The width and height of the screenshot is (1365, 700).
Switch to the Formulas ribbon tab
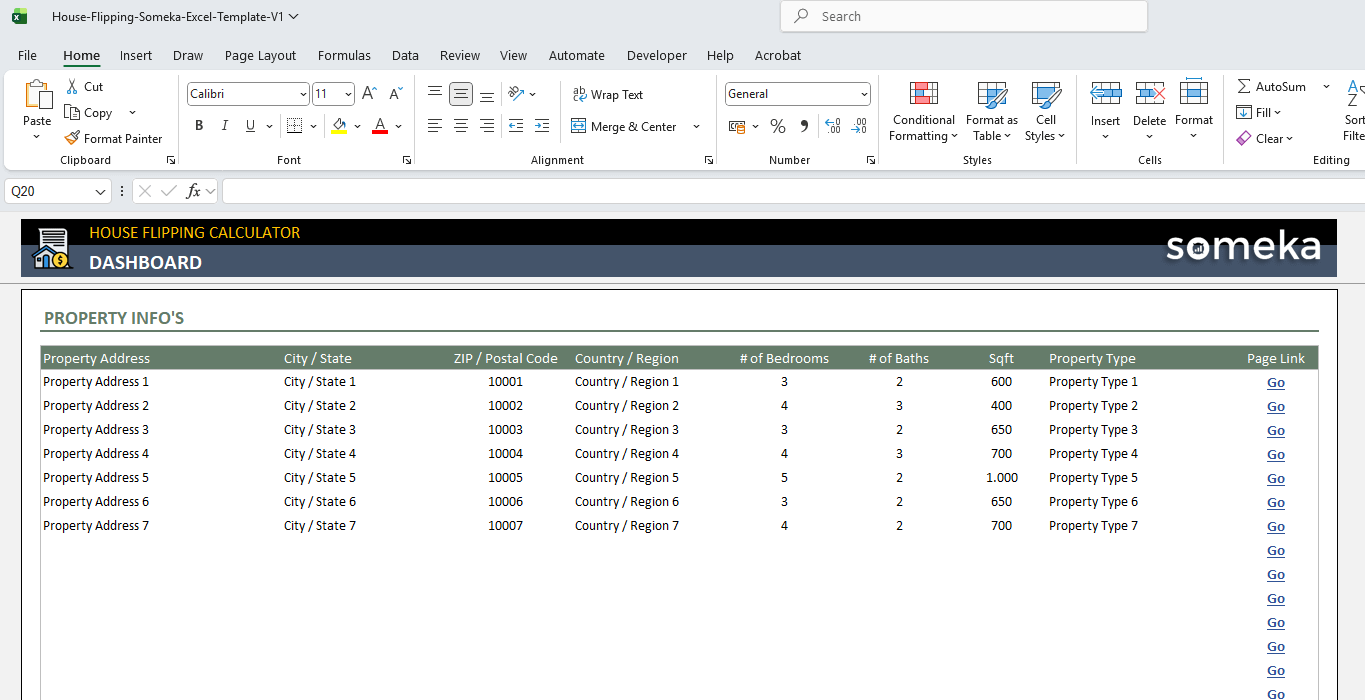click(x=344, y=56)
